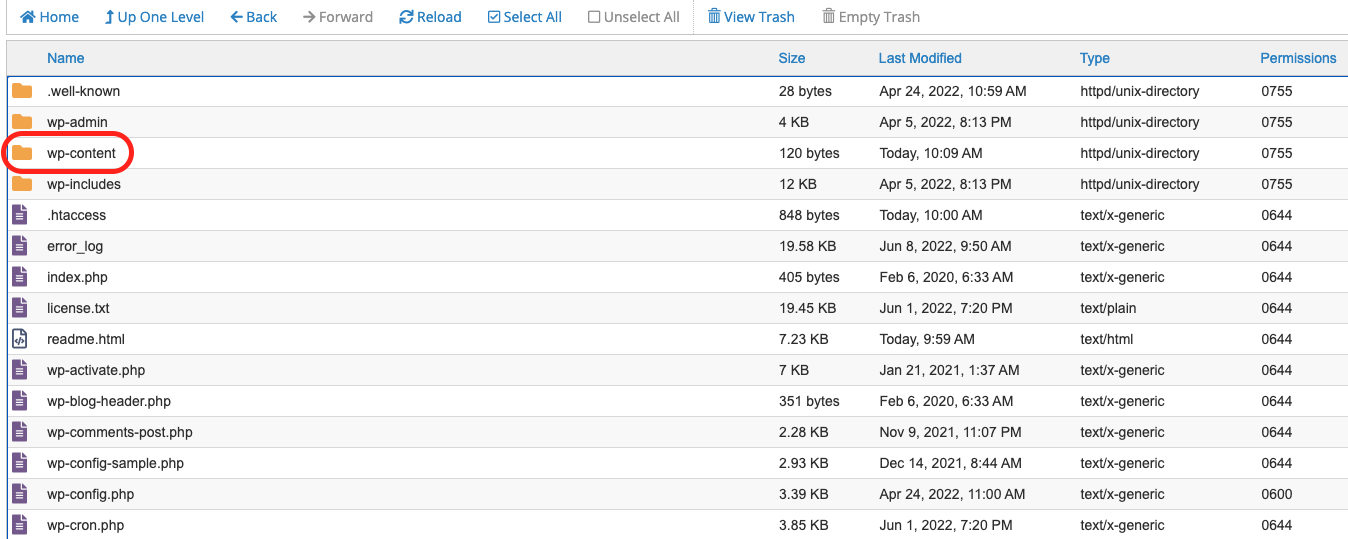Click the .well-known folder icon

22,91
